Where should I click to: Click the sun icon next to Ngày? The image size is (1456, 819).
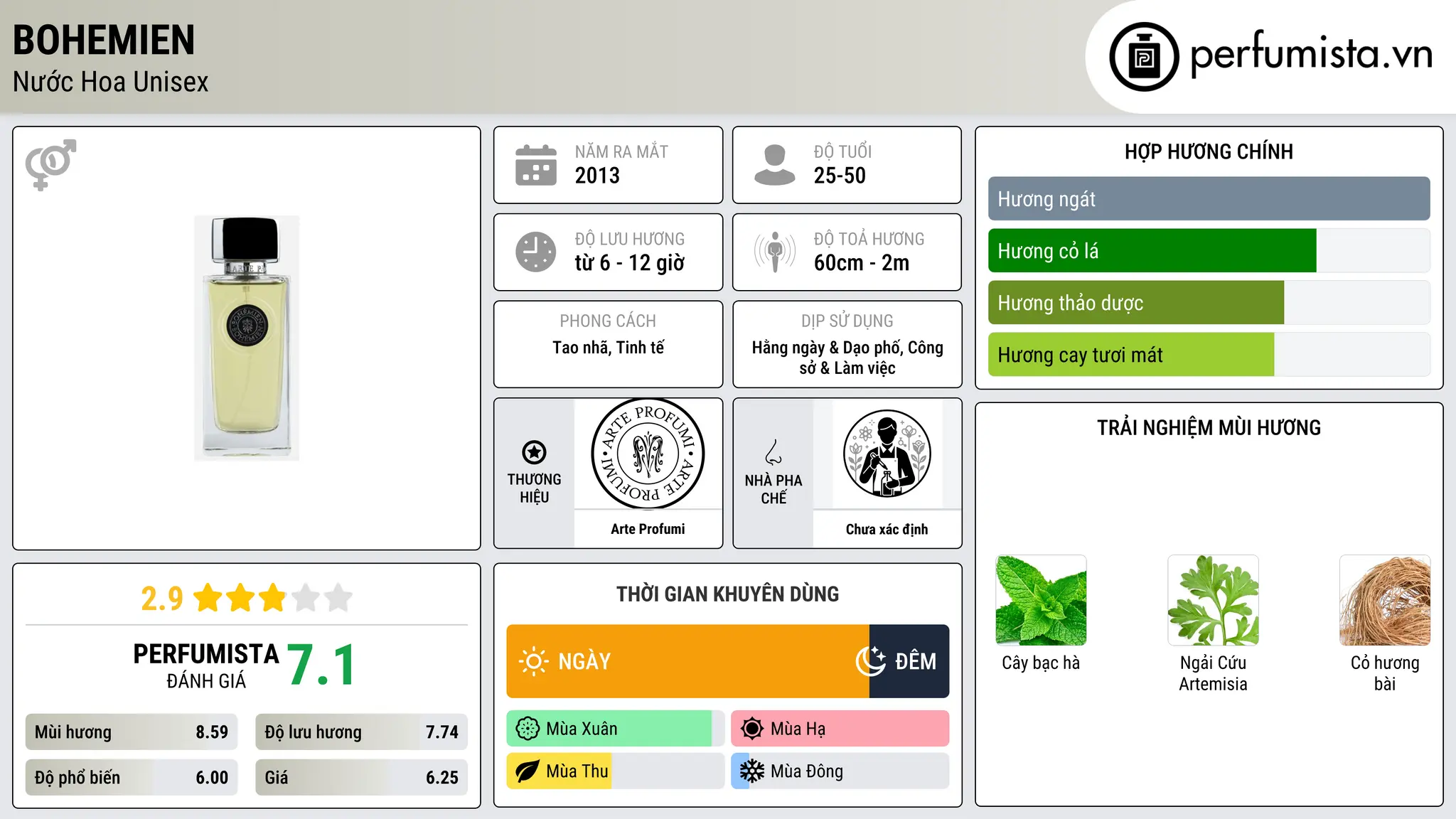(x=534, y=661)
